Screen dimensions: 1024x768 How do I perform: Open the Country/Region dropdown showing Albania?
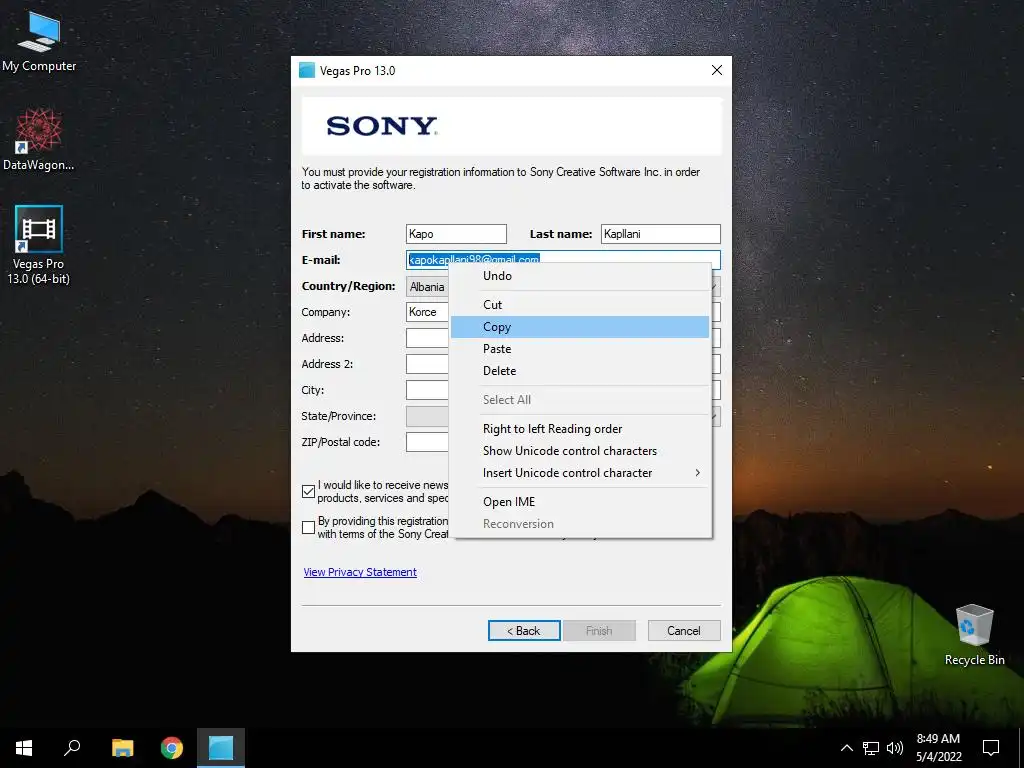pyautogui.click(x=428, y=287)
